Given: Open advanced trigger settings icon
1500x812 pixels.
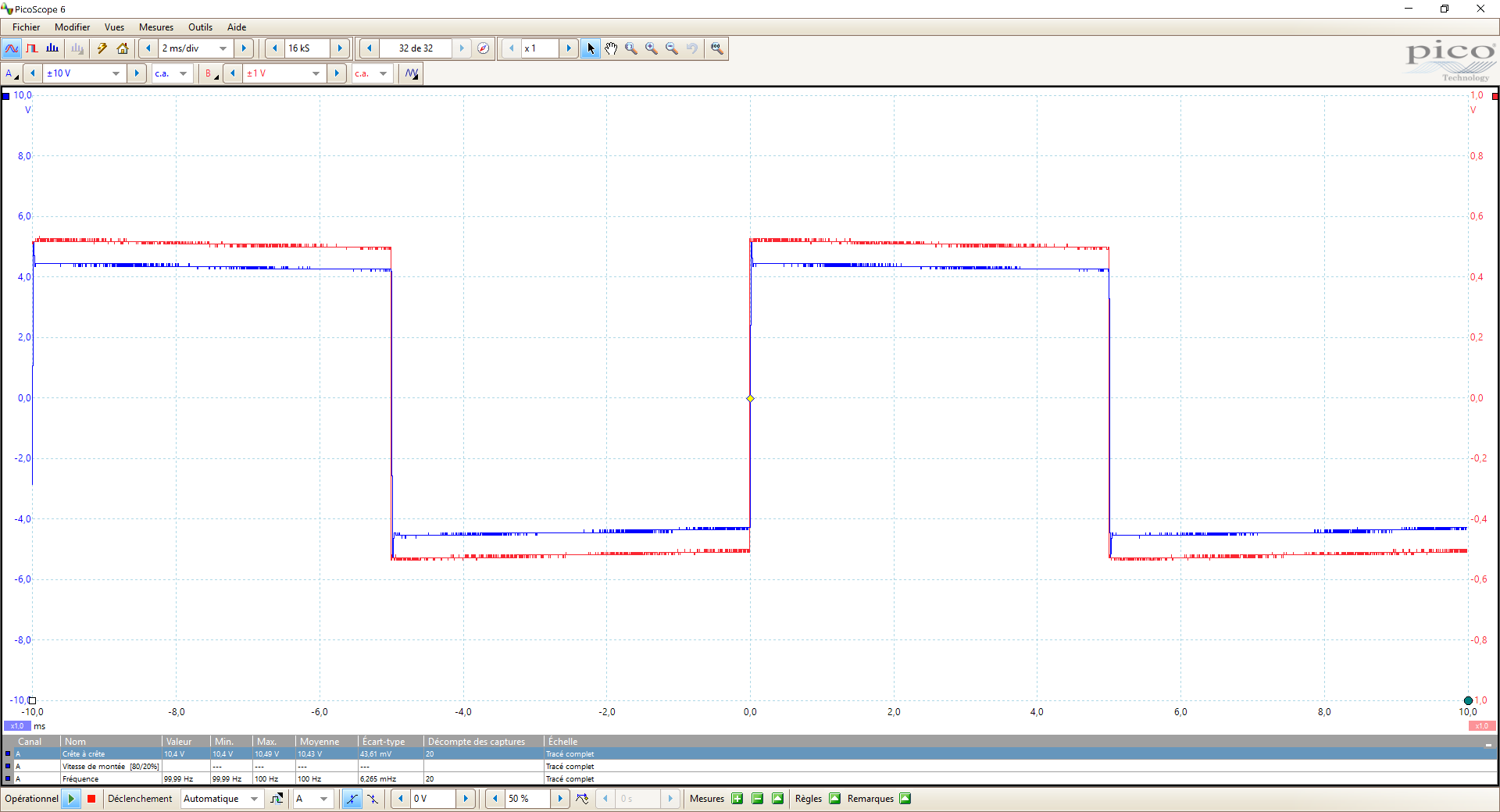Looking at the screenshot, I should coord(277,799).
